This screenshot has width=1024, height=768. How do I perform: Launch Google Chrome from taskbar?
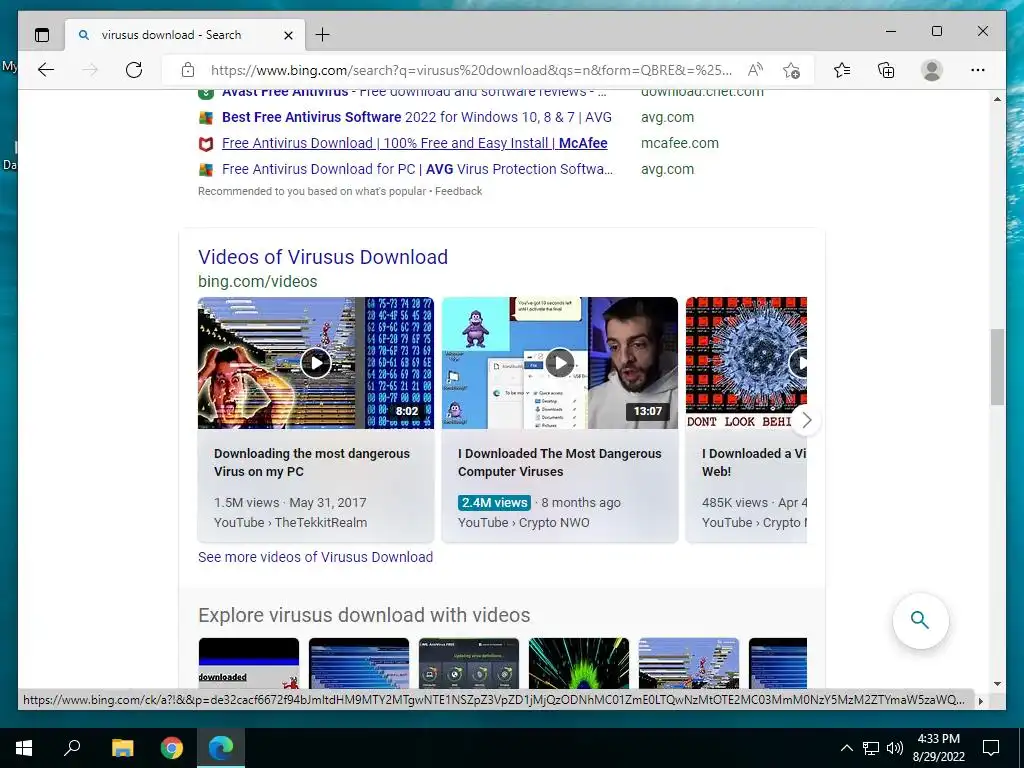click(x=172, y=748)
